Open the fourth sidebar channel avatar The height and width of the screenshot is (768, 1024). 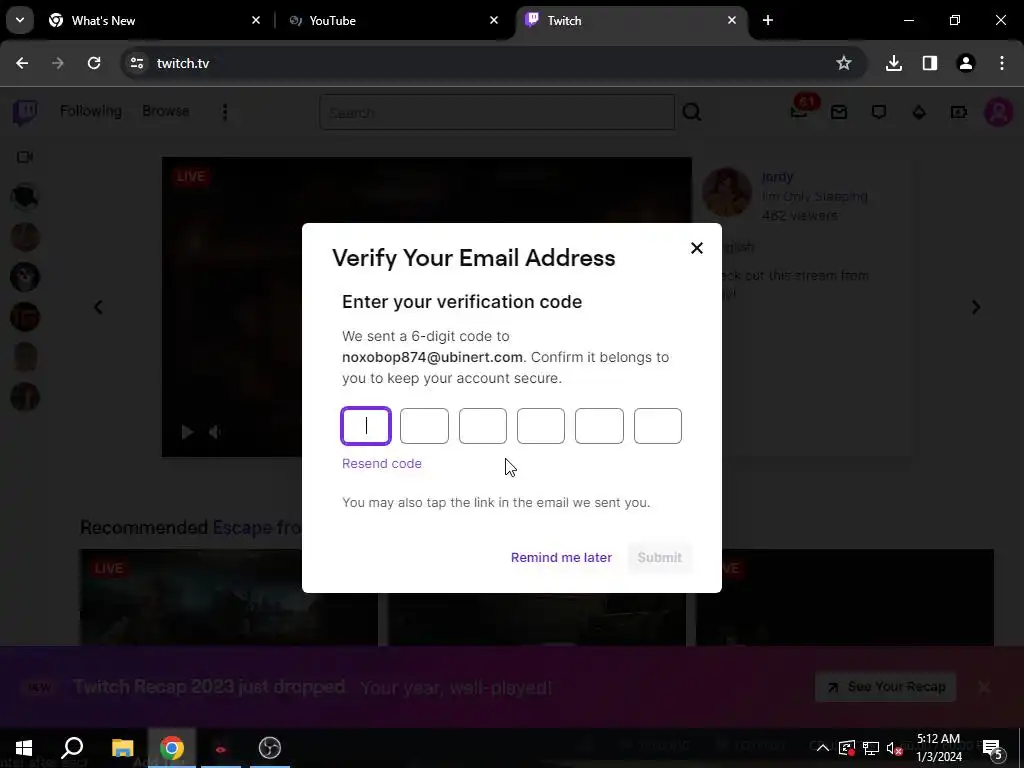25,317
